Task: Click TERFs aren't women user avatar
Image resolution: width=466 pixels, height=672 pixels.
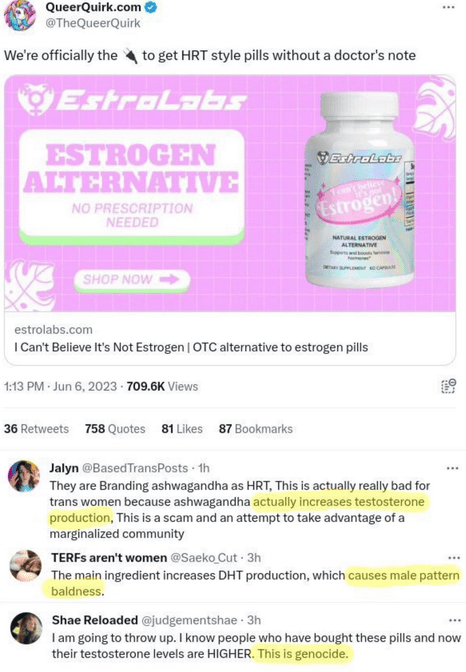Action: 26,566
